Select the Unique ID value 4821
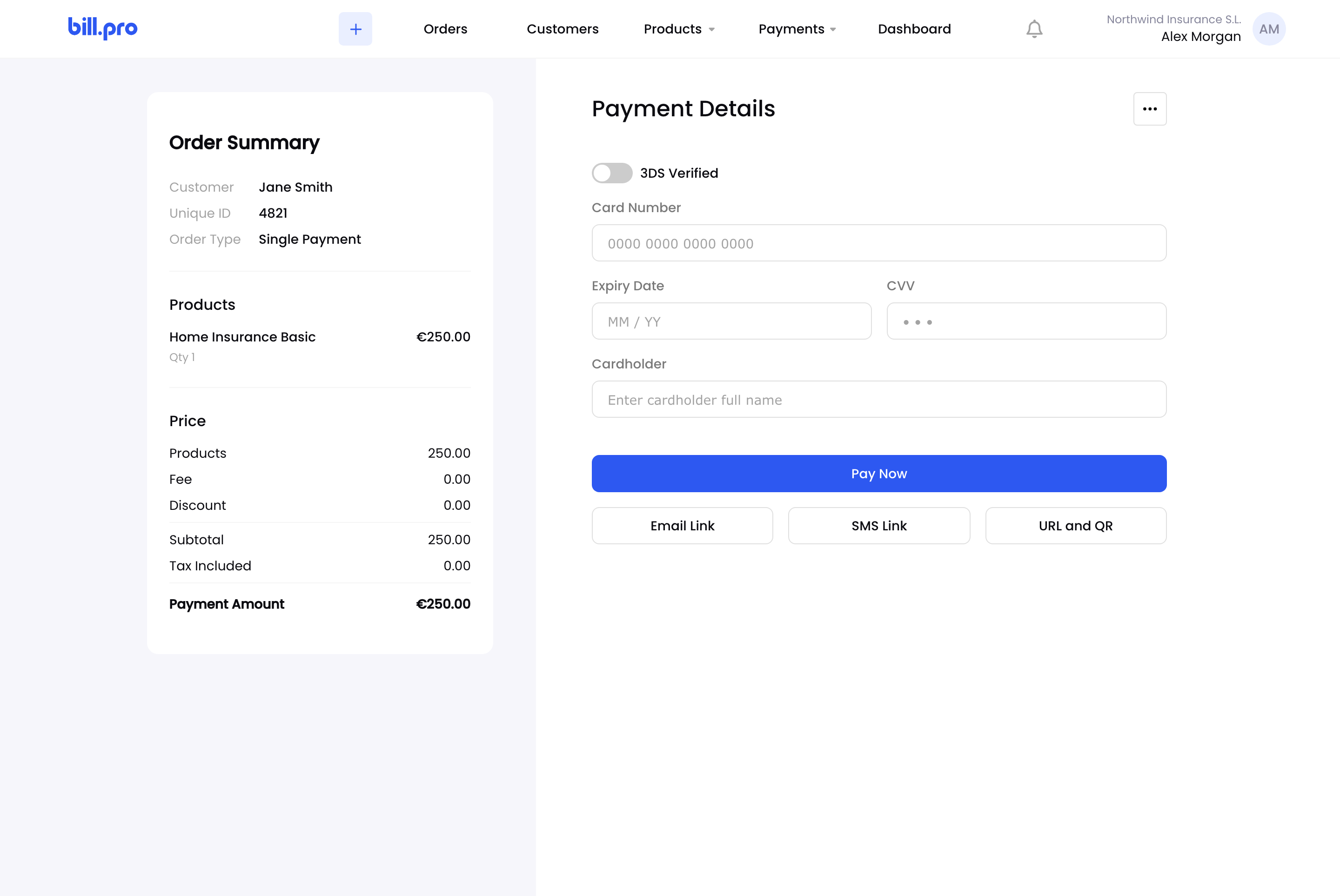Viewport: 1340px width, 896px height. point(273,213)
